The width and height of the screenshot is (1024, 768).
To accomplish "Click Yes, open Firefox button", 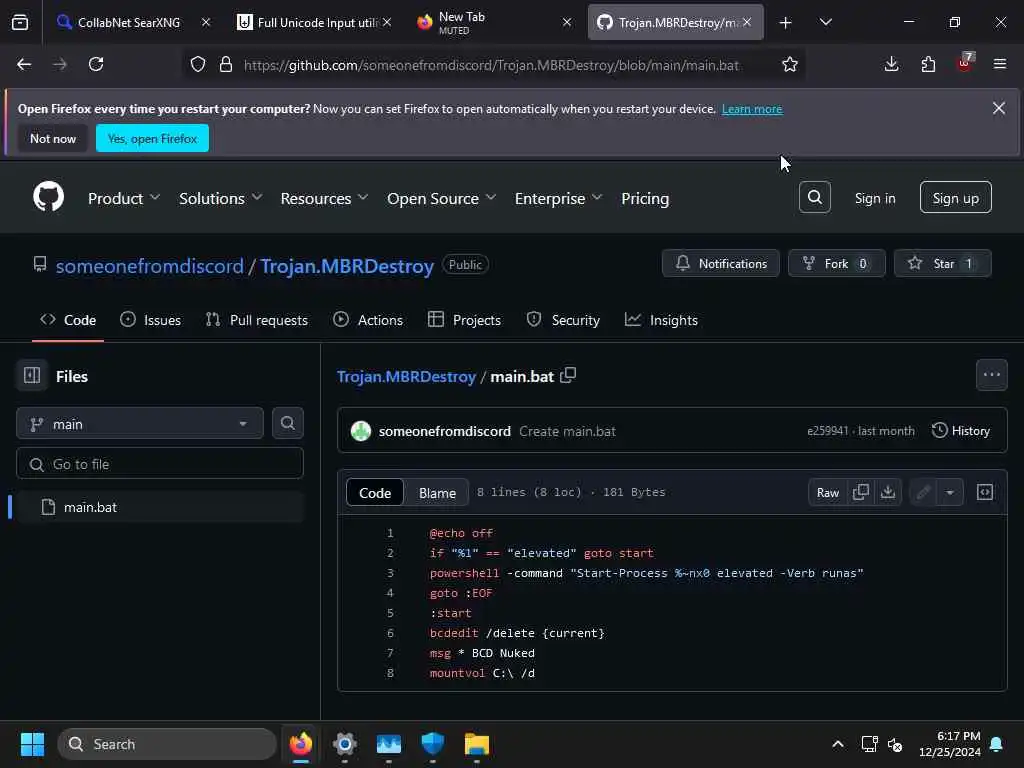I will coord(152,138).
